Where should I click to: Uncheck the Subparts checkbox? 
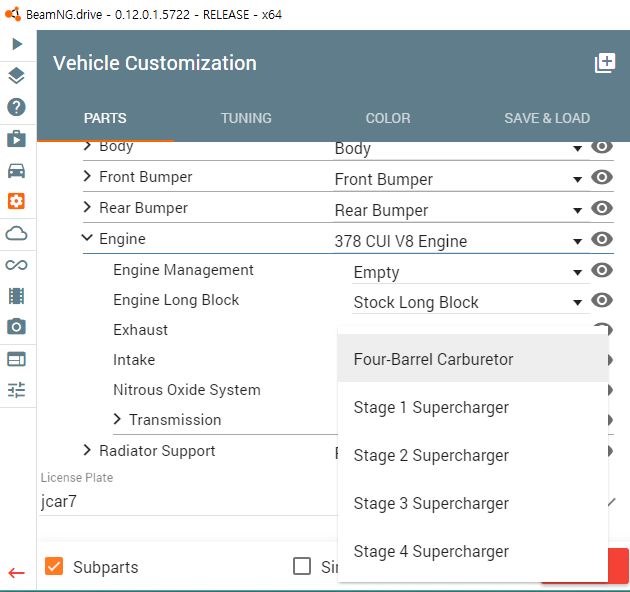(x=54, y=566)
